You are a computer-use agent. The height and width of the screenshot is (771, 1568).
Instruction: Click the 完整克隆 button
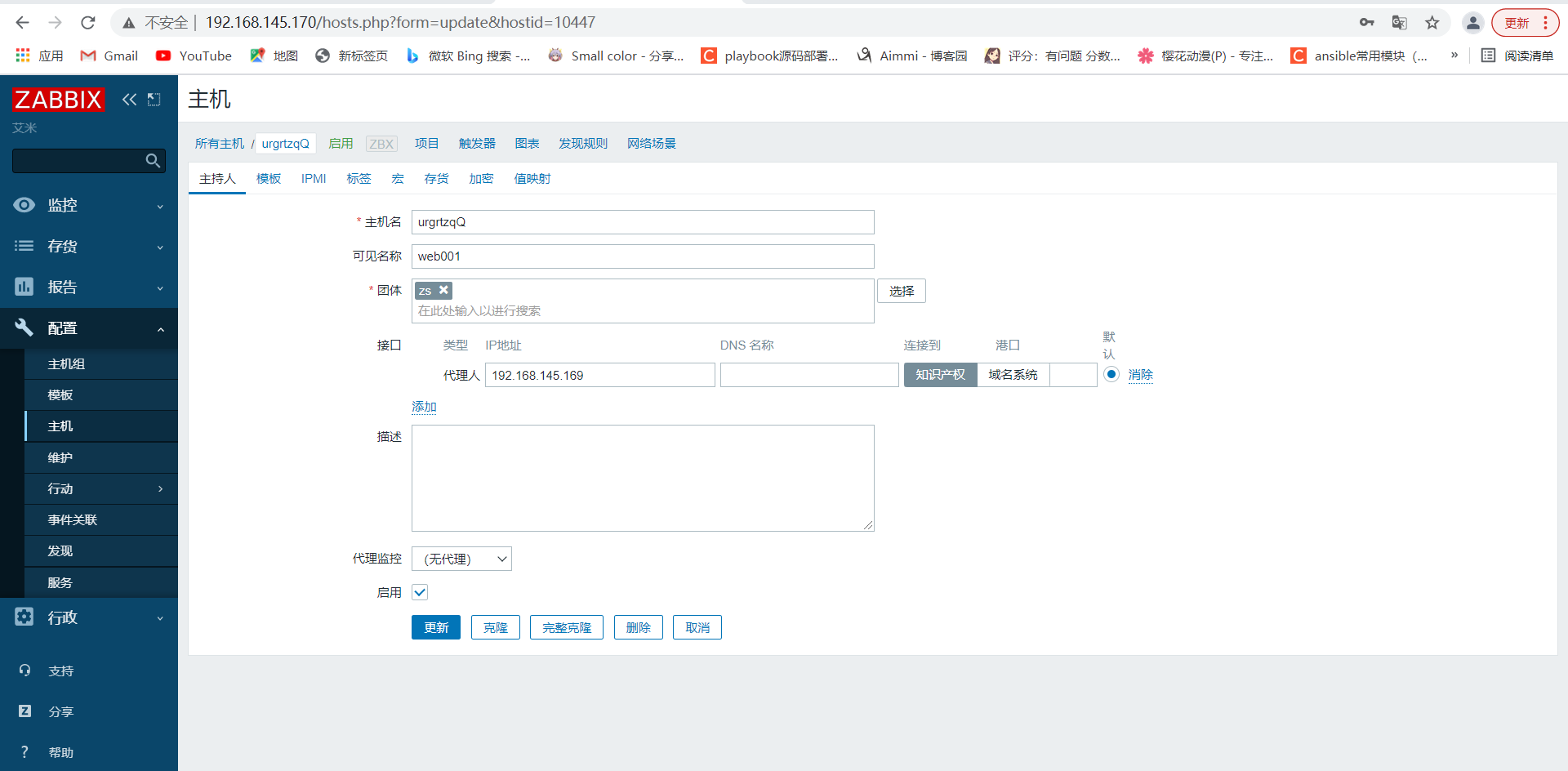pyautogui.click(x=567, y=627)
